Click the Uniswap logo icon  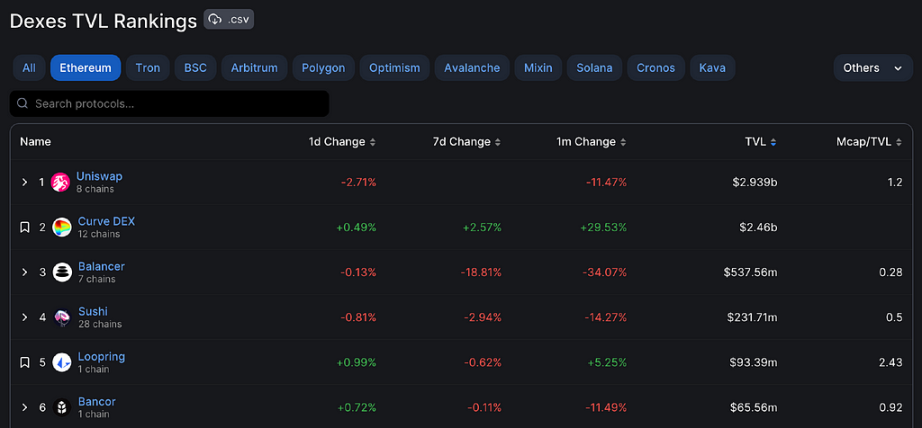tap(60, 182)
